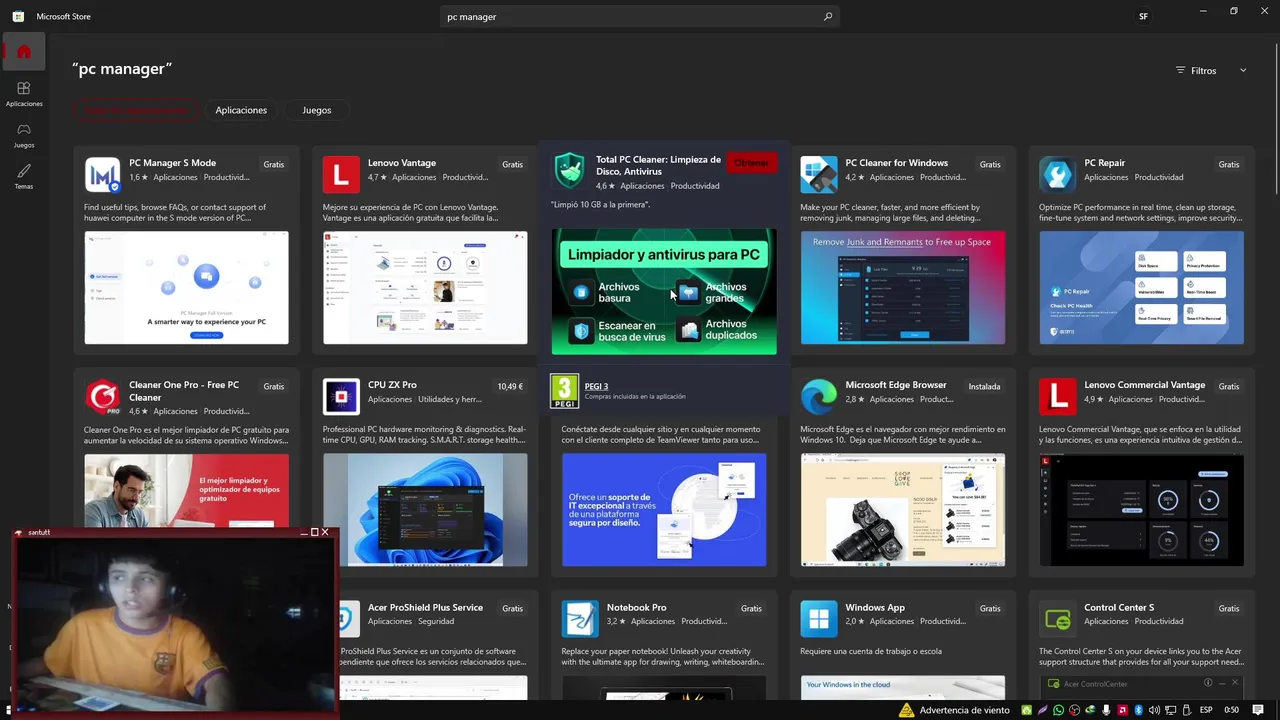
Task: Open Lenovo Commercial Vantage screenshot thumbnail
Action: point(1141,510)
